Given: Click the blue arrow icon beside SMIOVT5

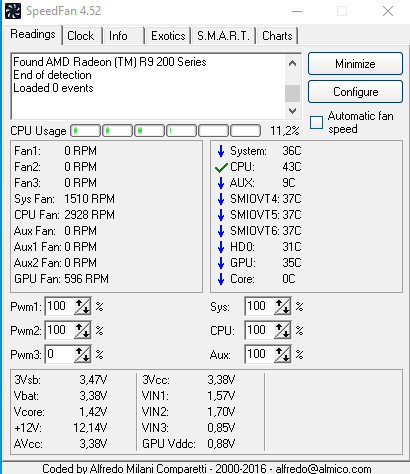Looking at the screenshot, I should coord(221,215).
